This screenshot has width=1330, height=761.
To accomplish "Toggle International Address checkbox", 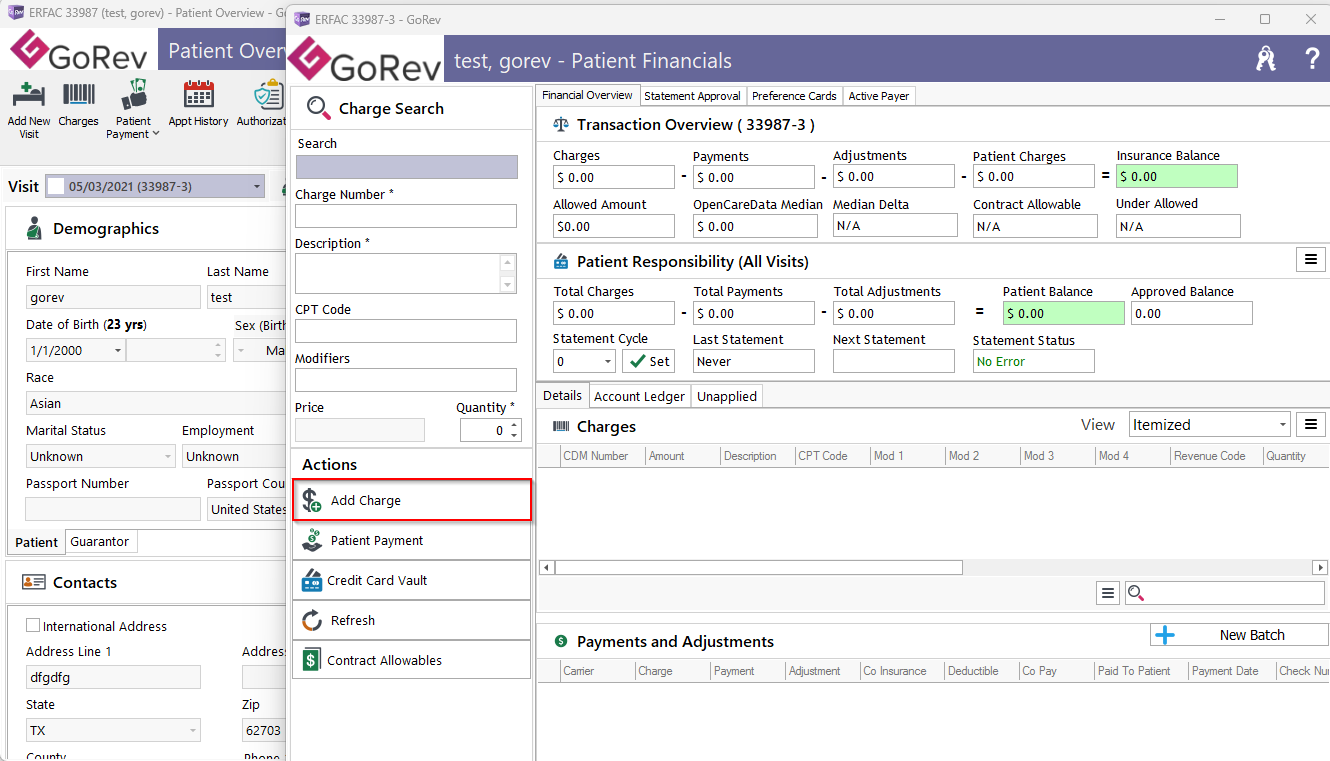I will point(33,626).
